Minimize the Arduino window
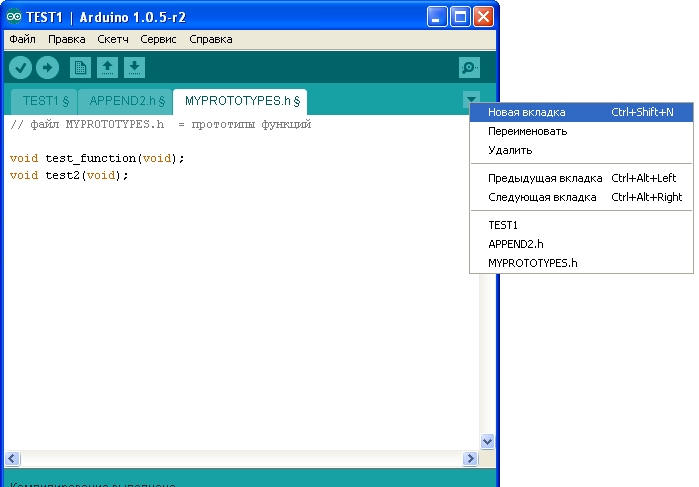 [x=437, y=17]
